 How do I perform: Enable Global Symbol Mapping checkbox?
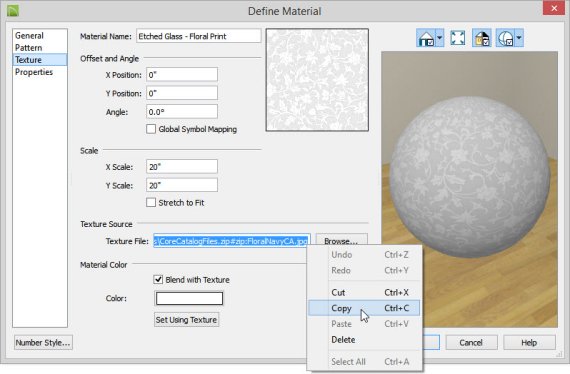click(x=151, y=129)
